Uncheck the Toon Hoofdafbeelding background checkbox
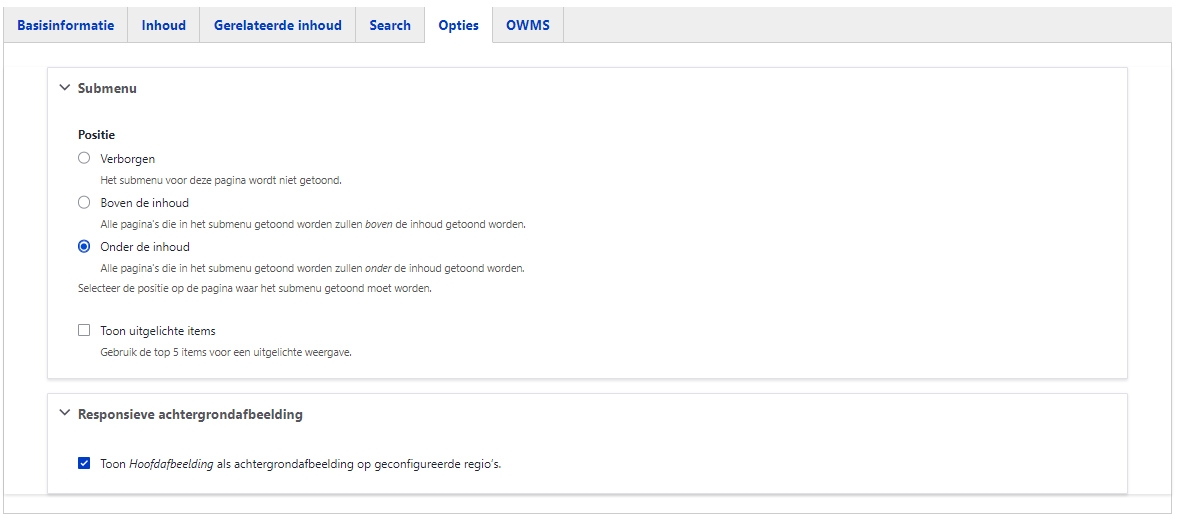The image size is (1178, 514). pyautogui.click(x=84, y=464)
